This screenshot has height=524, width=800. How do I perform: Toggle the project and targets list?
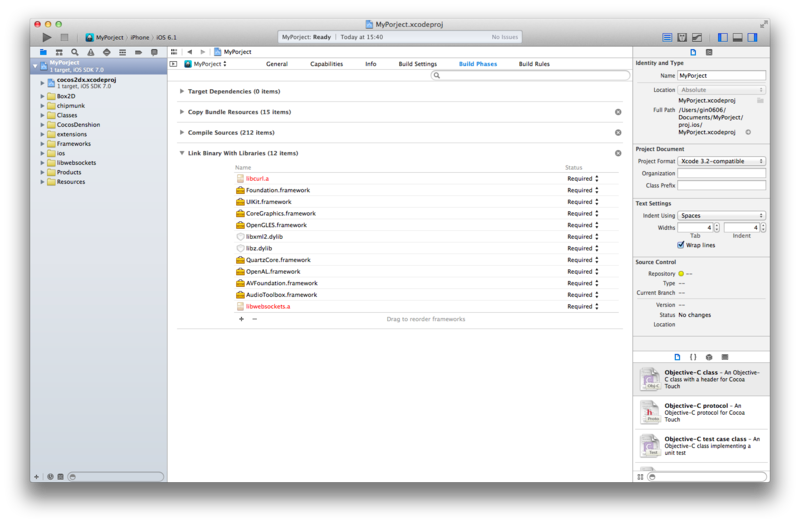point(173,64)
